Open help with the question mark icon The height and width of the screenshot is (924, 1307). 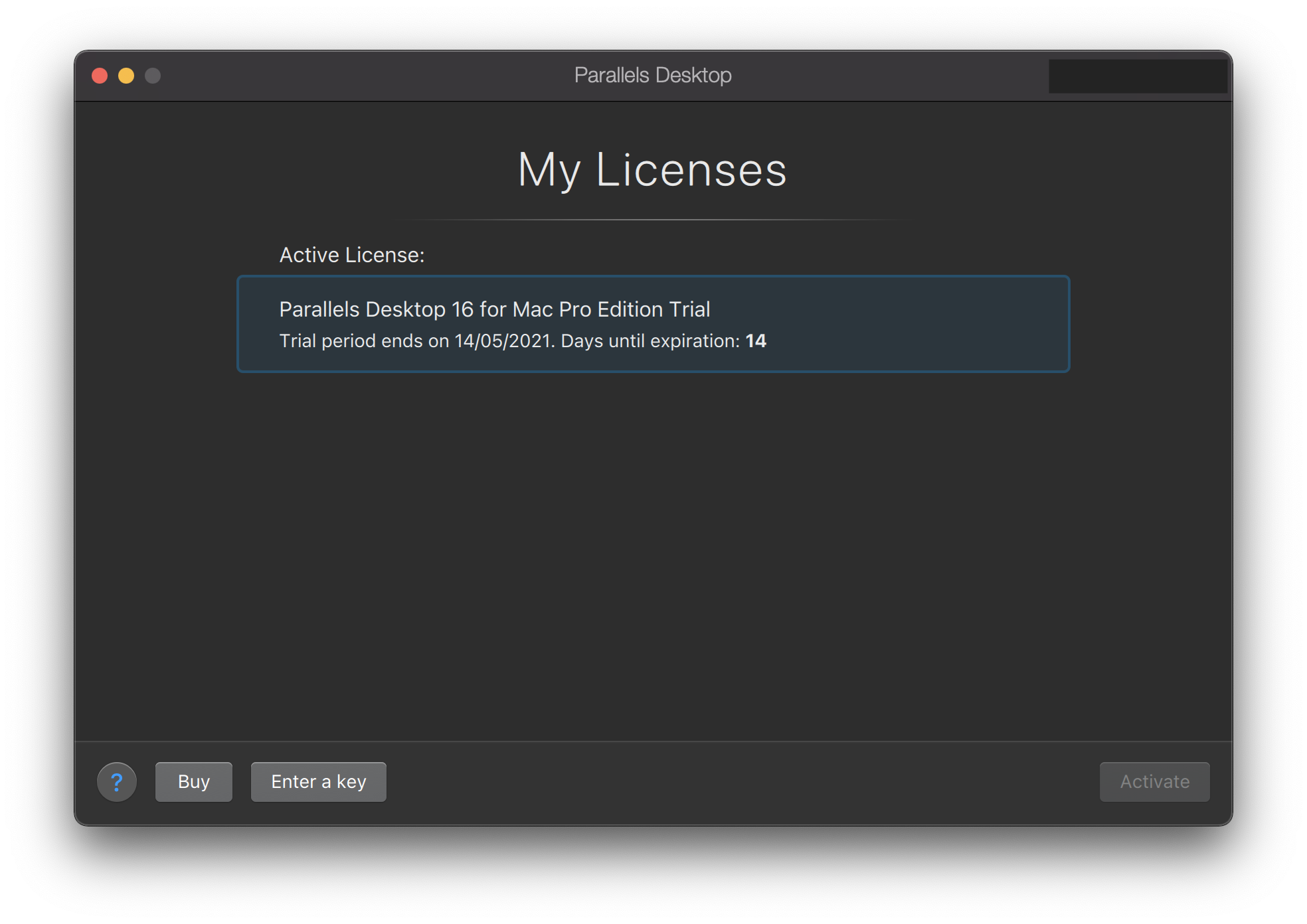pos(117,782)
